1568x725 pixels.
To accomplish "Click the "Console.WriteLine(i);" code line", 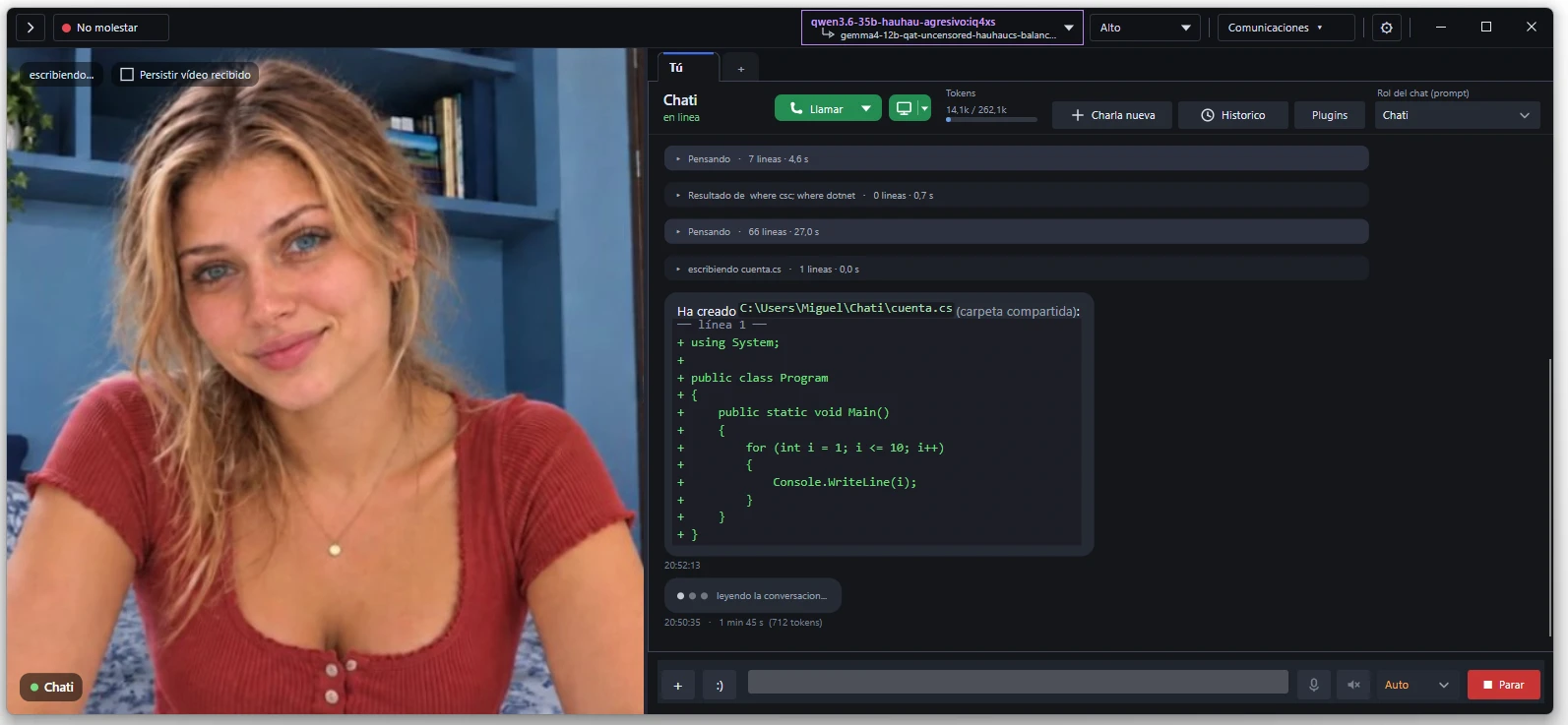I will click(845, 482).
